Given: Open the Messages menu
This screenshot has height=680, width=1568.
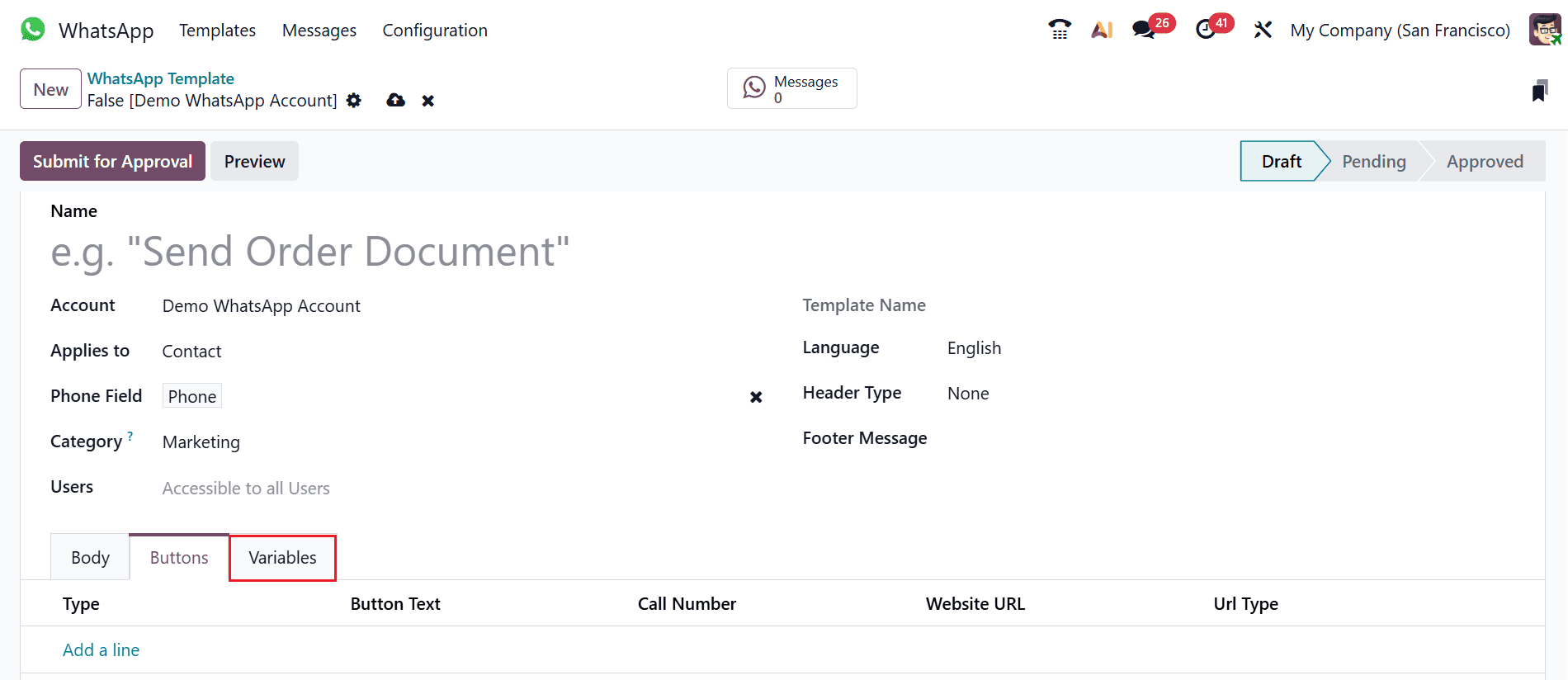Looking at the screenshot, I should pyautogui.click(x=319, y=30).
